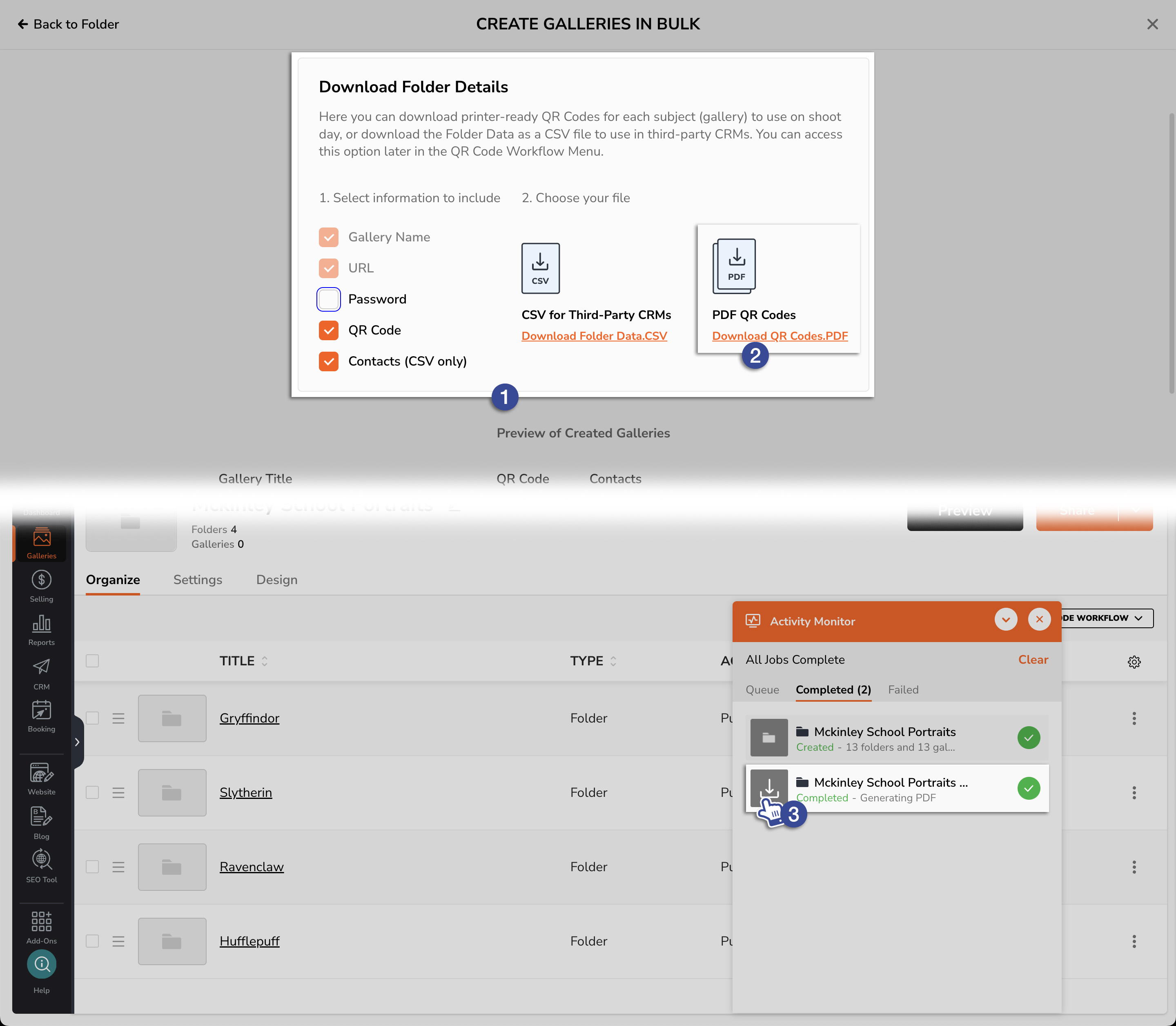Close the Create Galleries in Bulk dialog
1176x1026 pixels.
[x=1153, y=24]
